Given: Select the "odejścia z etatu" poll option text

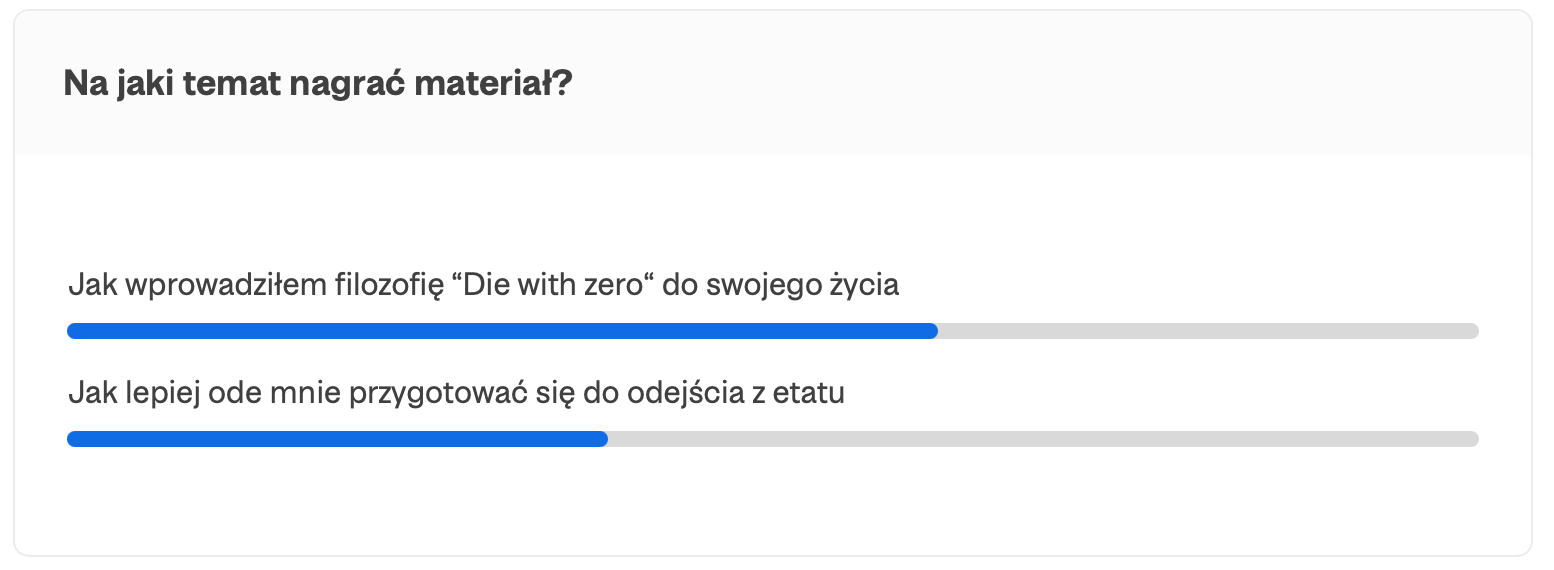Looking at the screenshot, I should [457, 393].
